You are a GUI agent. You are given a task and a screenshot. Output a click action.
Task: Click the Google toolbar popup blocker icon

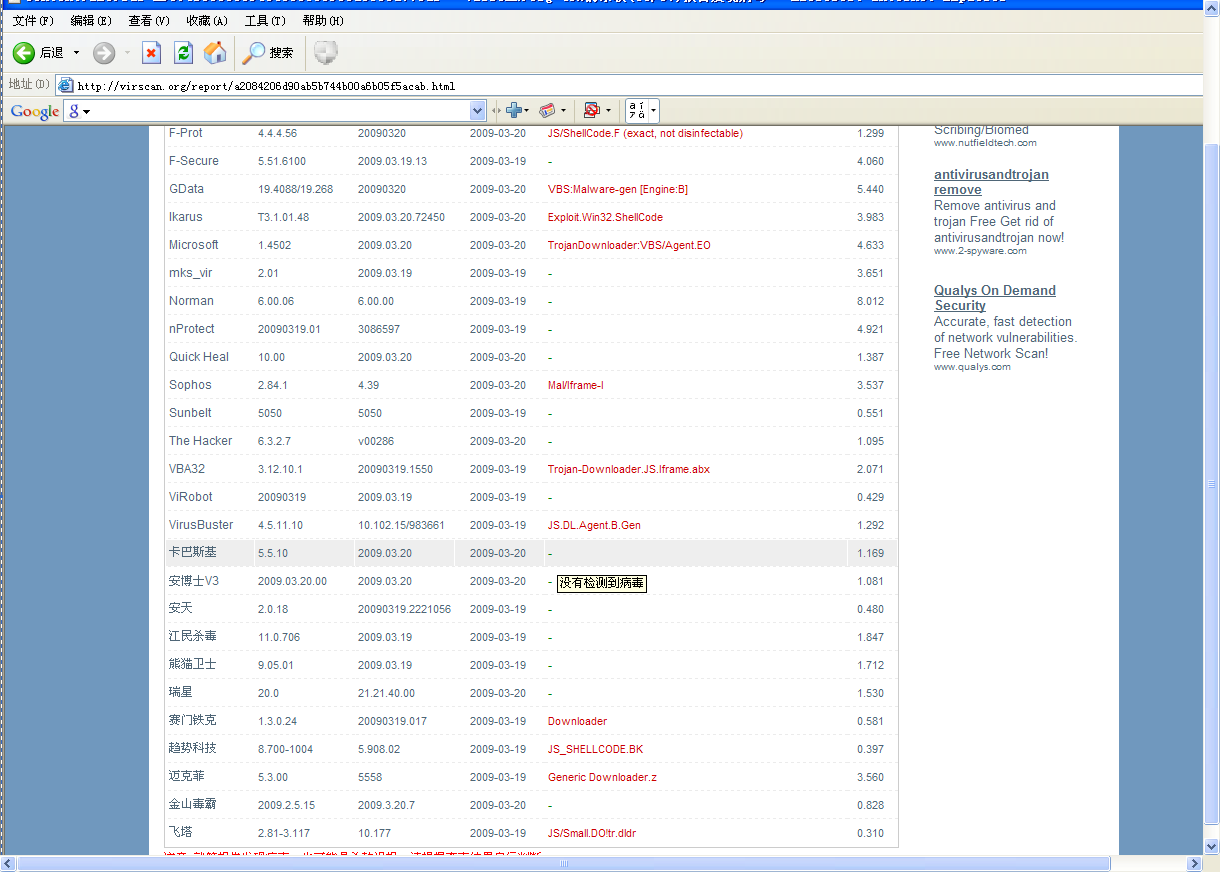591,111
